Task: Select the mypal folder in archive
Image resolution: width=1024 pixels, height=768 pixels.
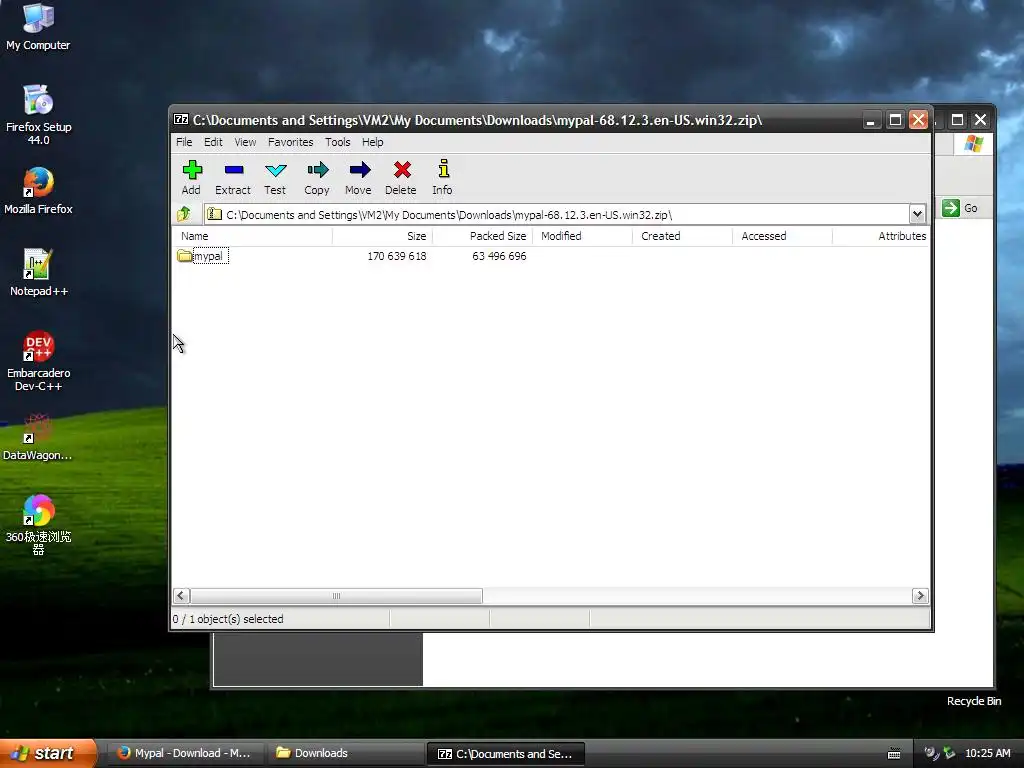Action: pos(202,256)
